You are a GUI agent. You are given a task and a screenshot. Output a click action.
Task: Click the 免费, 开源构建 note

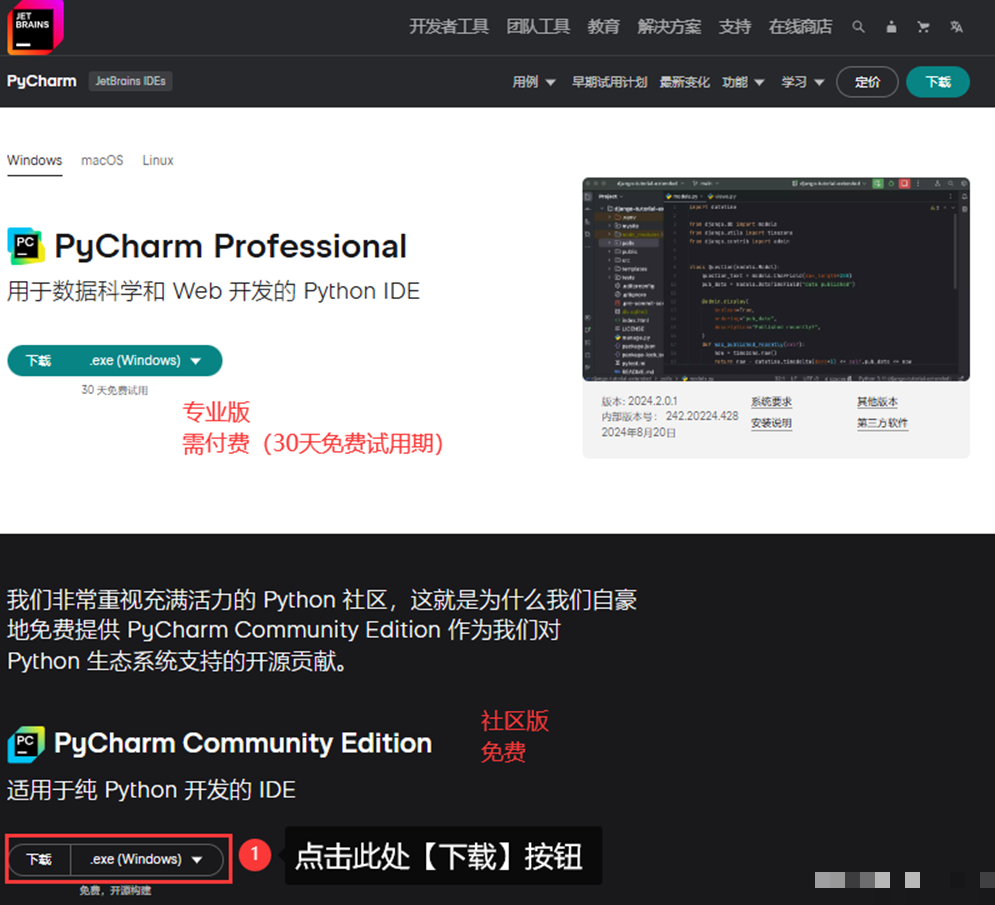[x=115, y=890]
